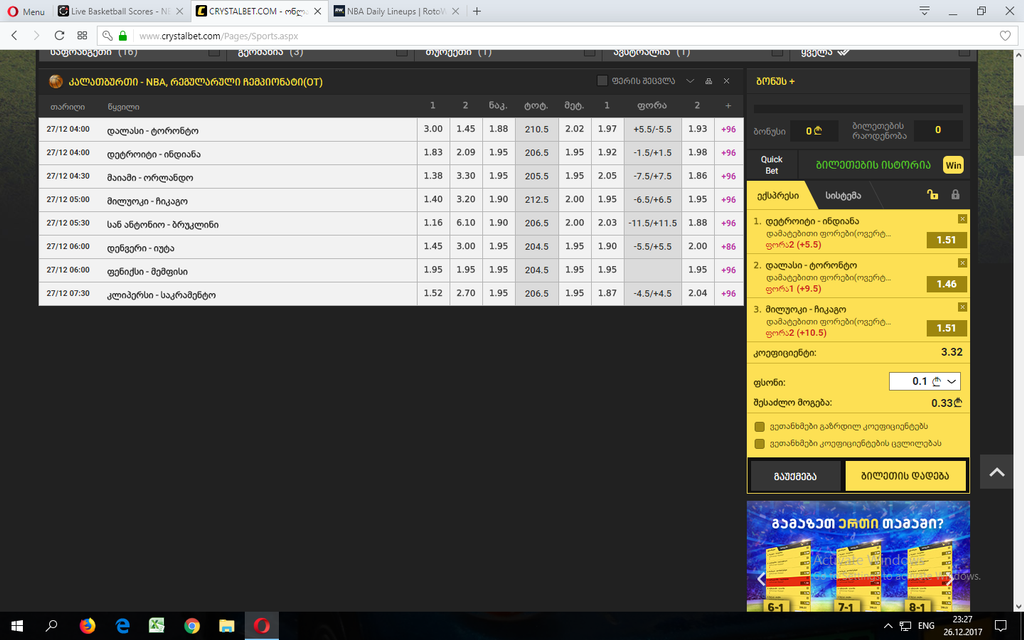The image size is (1024, 640).
Task: Click the 210.5 total cell for Dallas - Toronto
Action: 537,129
